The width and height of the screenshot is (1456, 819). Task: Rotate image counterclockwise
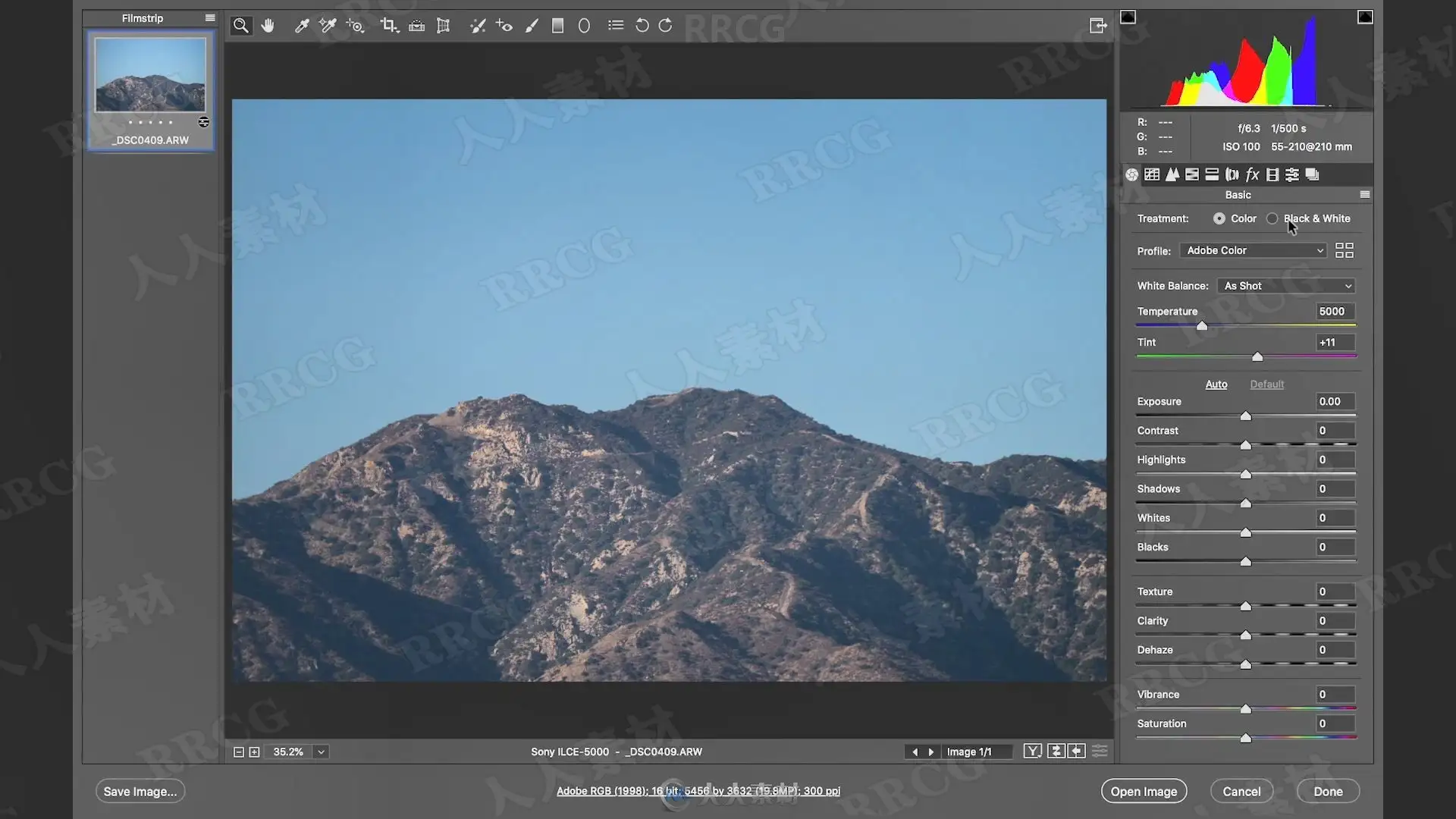point(642,26)
